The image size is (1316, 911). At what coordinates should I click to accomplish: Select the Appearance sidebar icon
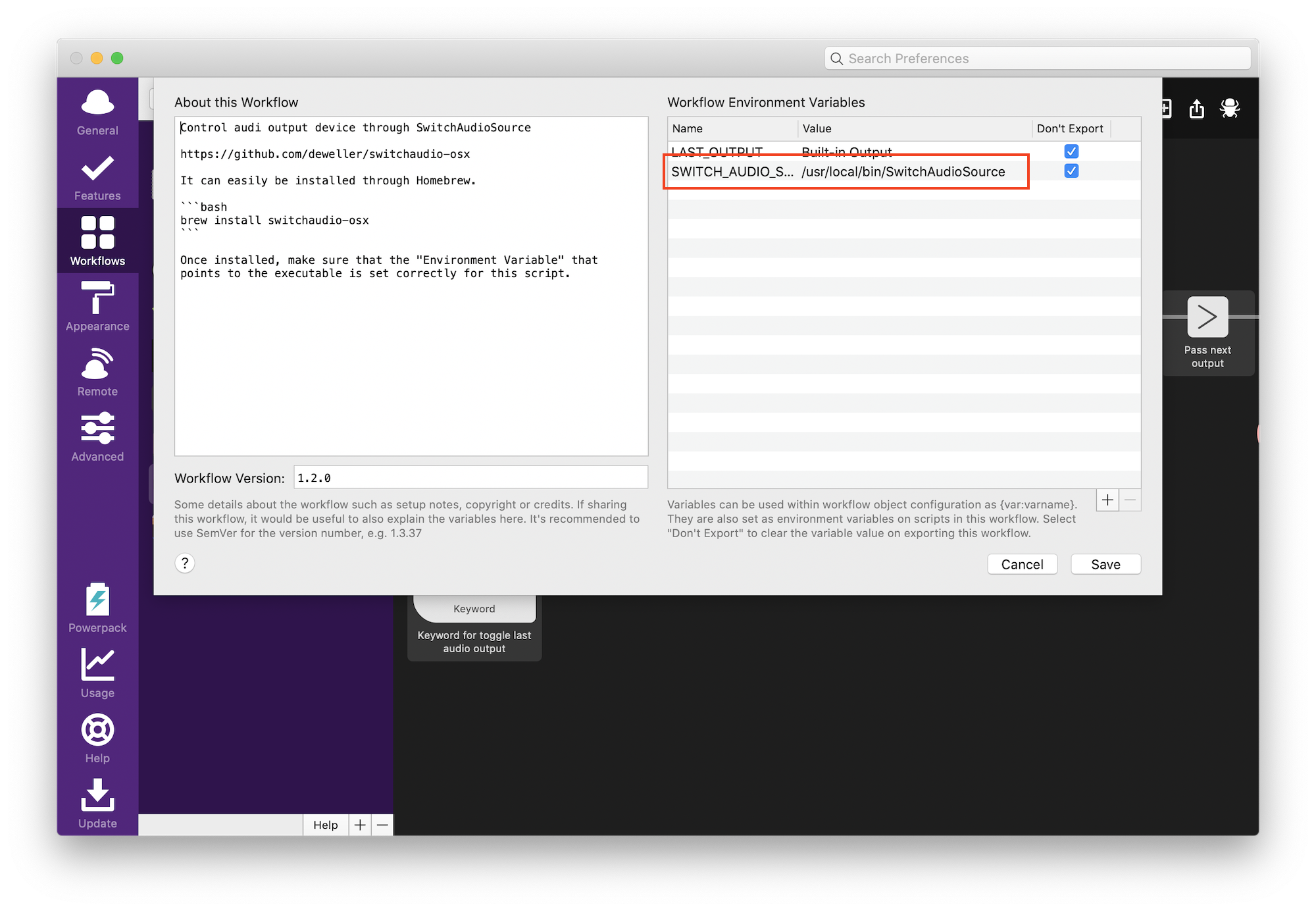click(x=97, y=307)
